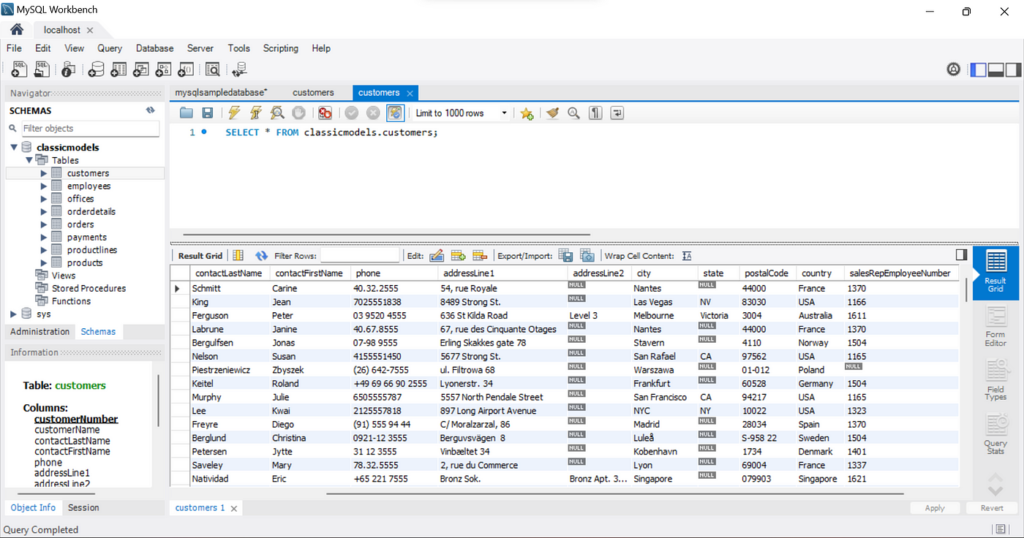Export recordset to external file icon

pos(566,256)
